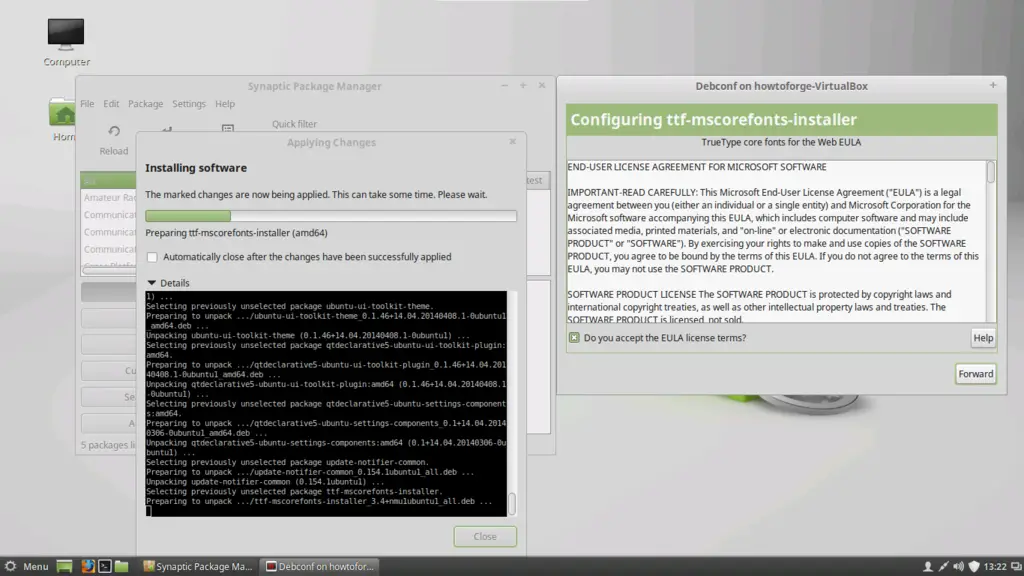1024x576 pixels.
Task: Open the Package menu in Synaptic
Action: click(x=146, y=104)
